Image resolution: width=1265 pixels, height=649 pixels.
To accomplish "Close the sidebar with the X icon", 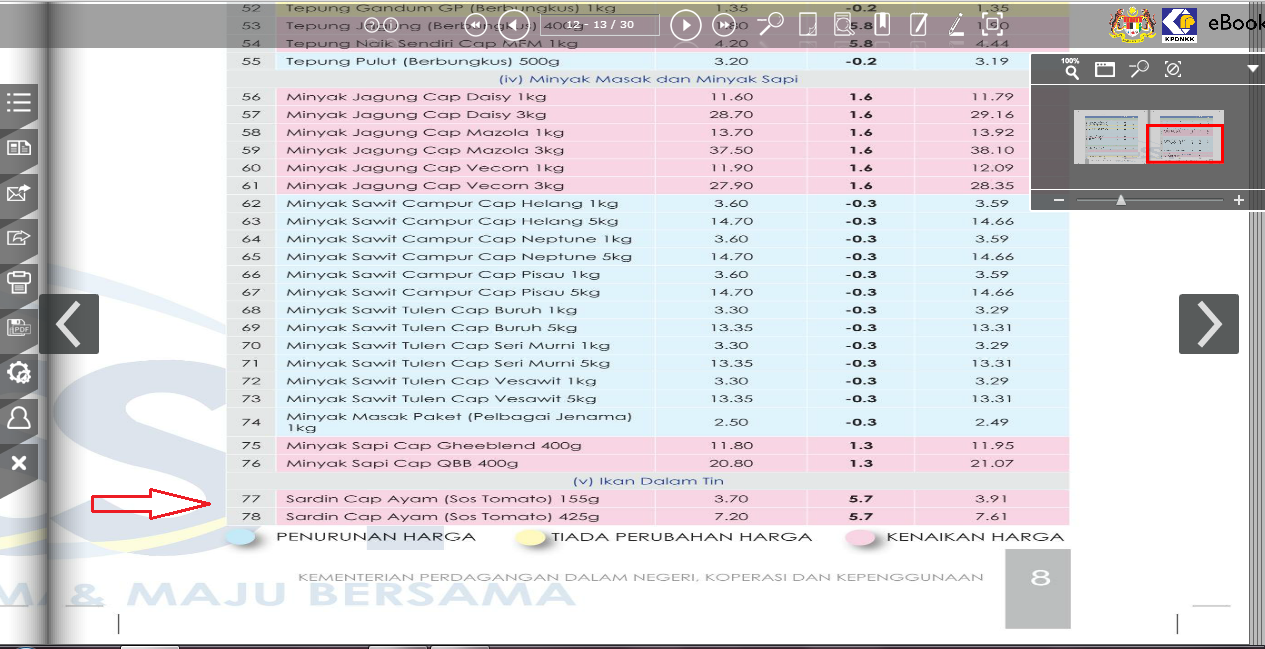I will pos(19,462).
